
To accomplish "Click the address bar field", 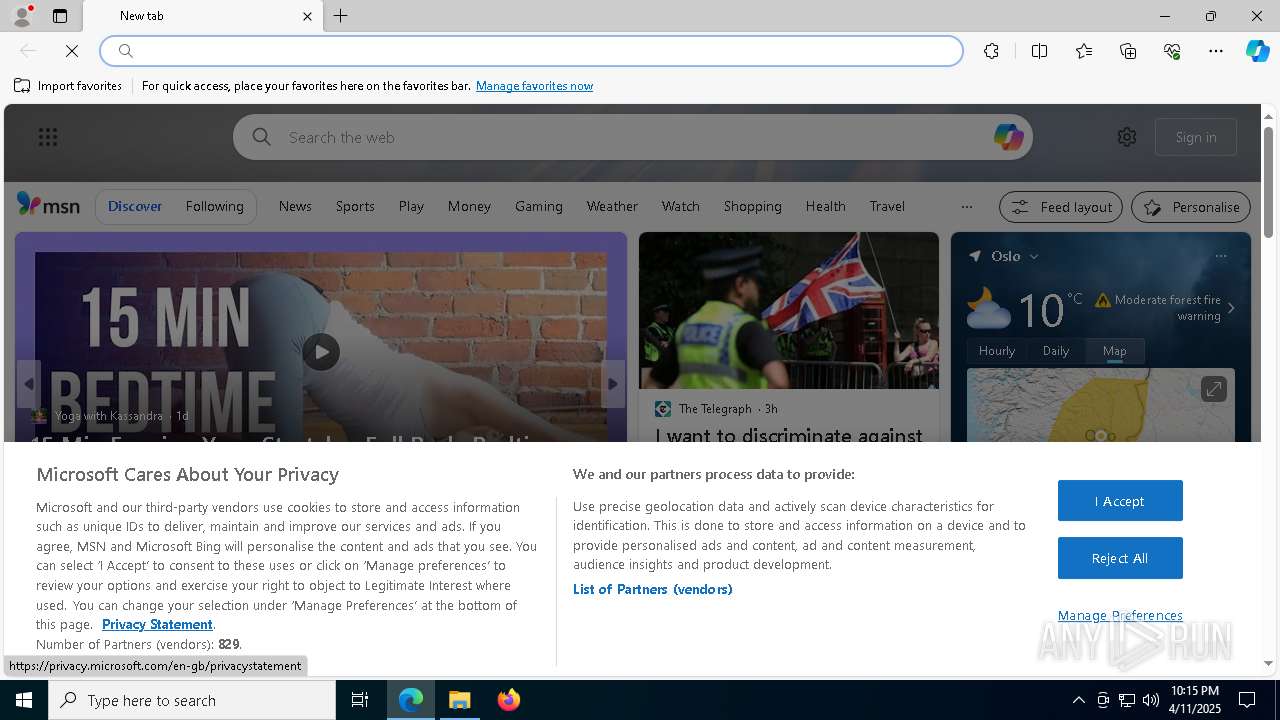I will (x=531, y=51).
